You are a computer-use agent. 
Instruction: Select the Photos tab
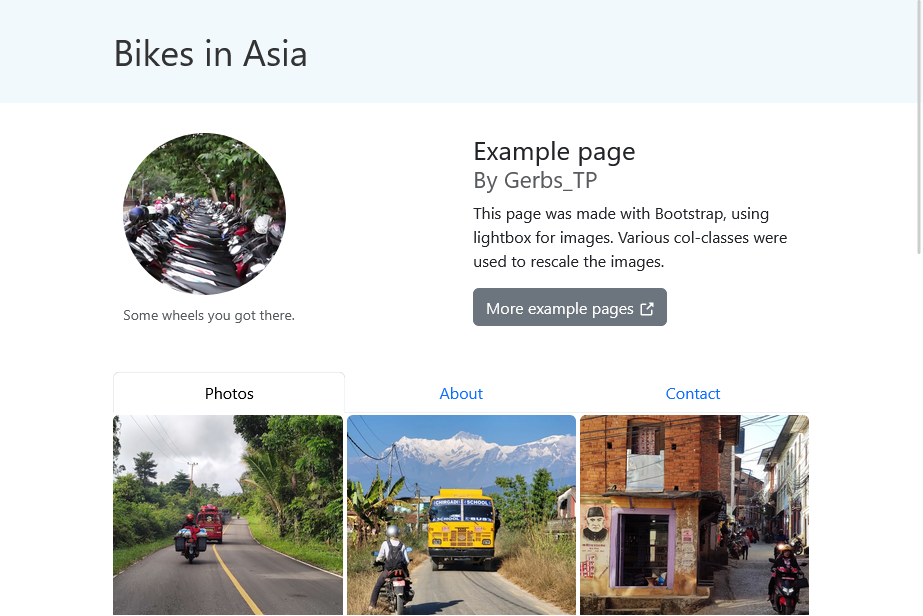pos(229,393)
